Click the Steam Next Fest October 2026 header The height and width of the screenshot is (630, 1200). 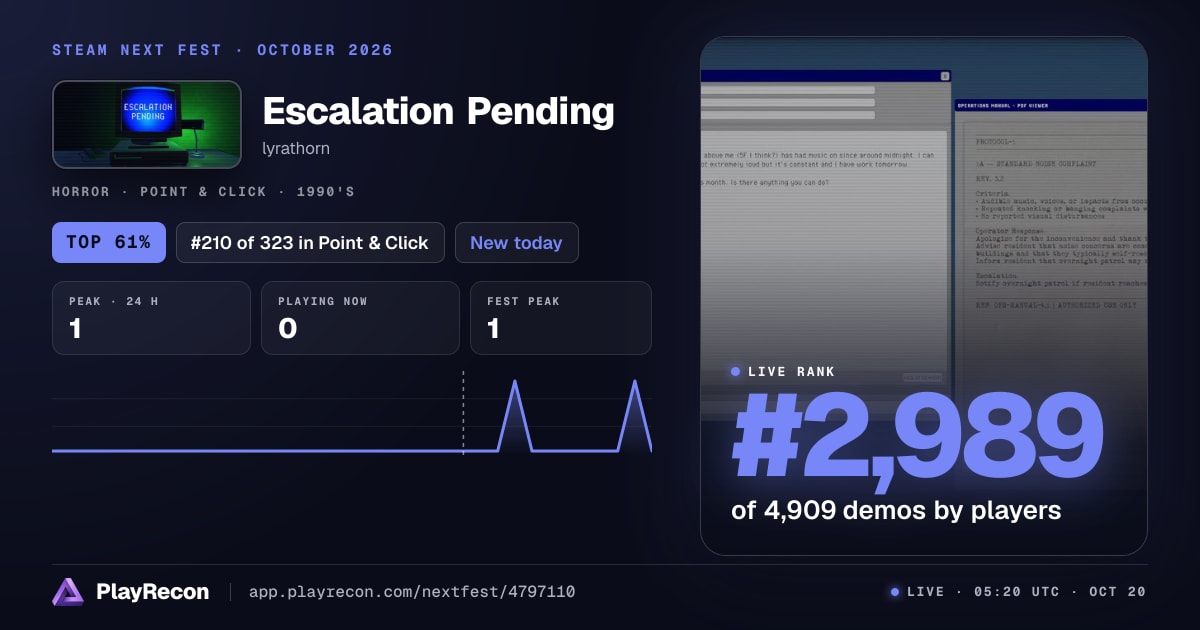222,50
